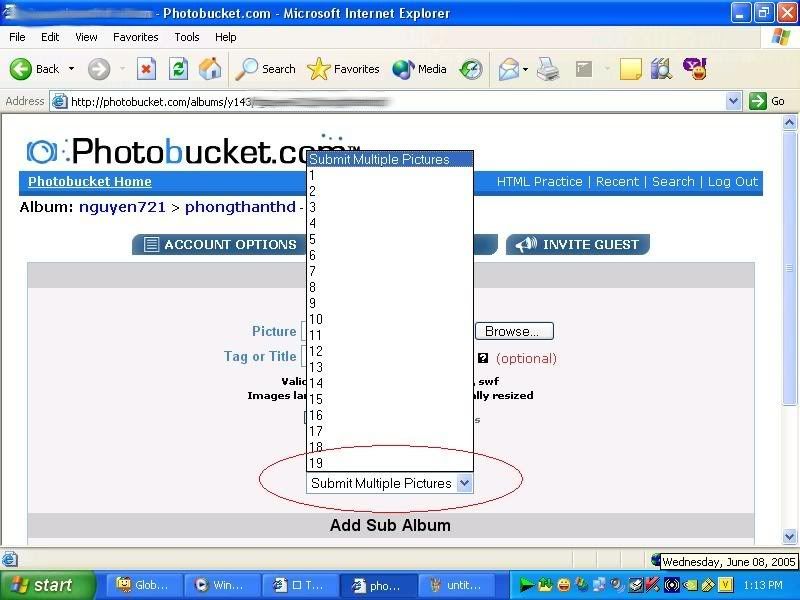Image resolution: width=800 pixels, height=600 pixels.
Task: Toggle the Submit Multiple Pictures dropdown arrow
Action: coord(464,483)
